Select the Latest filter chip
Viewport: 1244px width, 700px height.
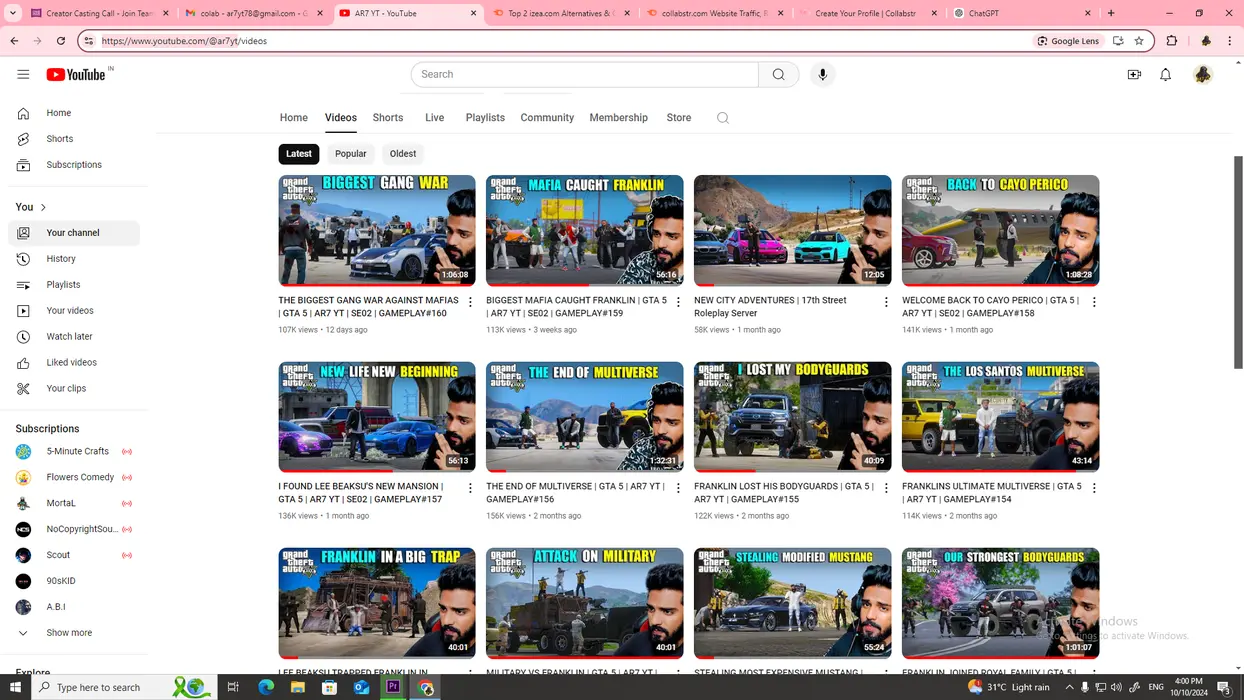[299, 154]
